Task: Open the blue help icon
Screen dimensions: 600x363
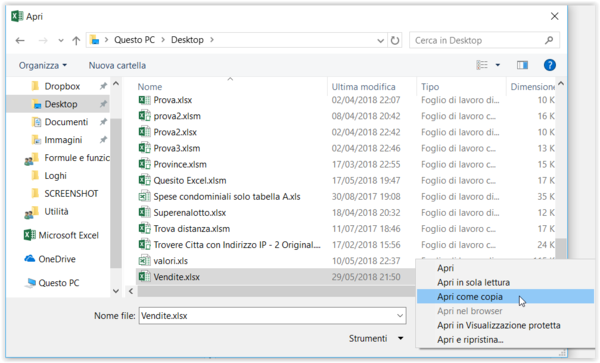Action: point(549,65)
